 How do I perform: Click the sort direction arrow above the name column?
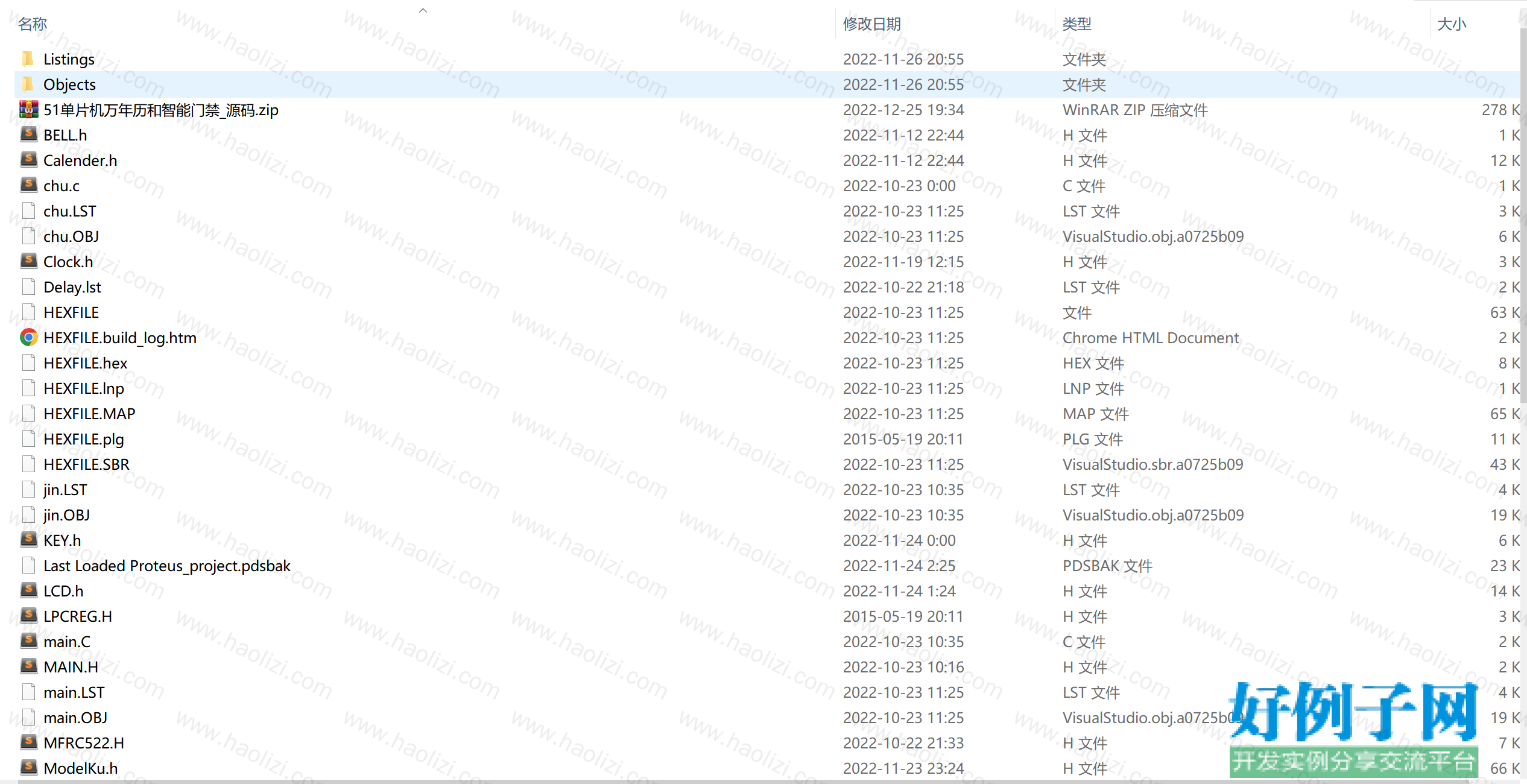(423, 10)
